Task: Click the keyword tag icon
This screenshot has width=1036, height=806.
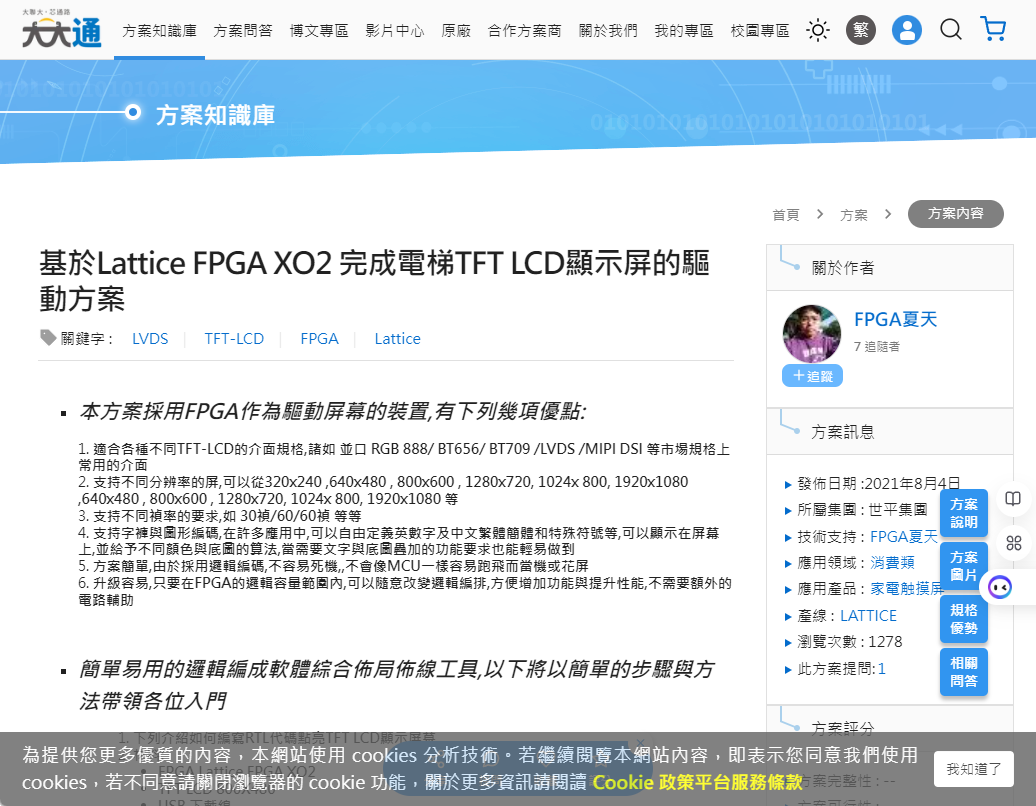Action: point(48,338)
